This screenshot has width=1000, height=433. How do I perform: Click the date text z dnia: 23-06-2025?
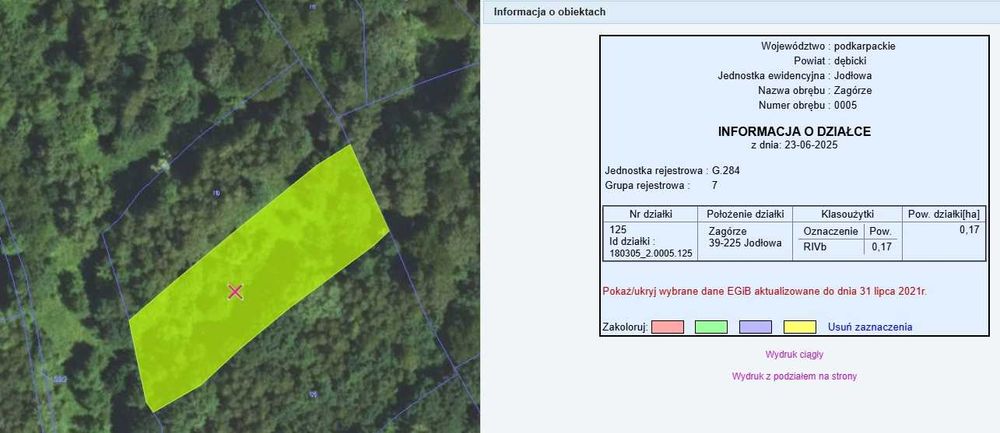click(x=794, y=145)
